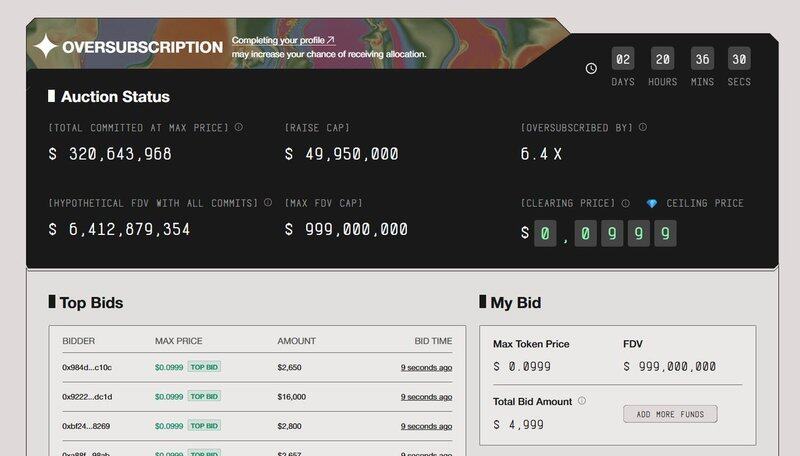Screen dimensions: 800x456
Task: Click info icon beside Hypothetical FDV label
Action: (x=268, y=202)
